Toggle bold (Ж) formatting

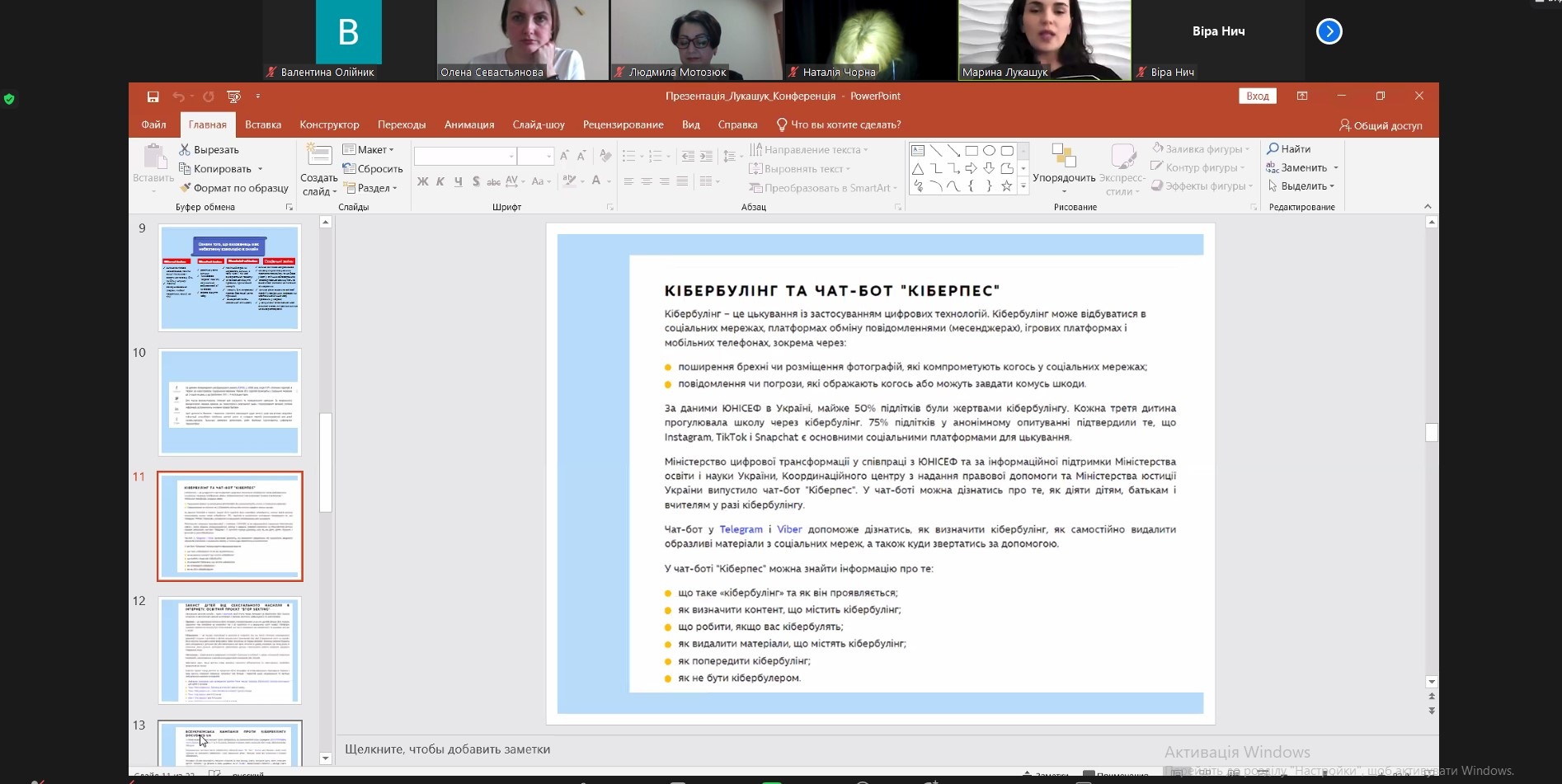pos(423,181)
